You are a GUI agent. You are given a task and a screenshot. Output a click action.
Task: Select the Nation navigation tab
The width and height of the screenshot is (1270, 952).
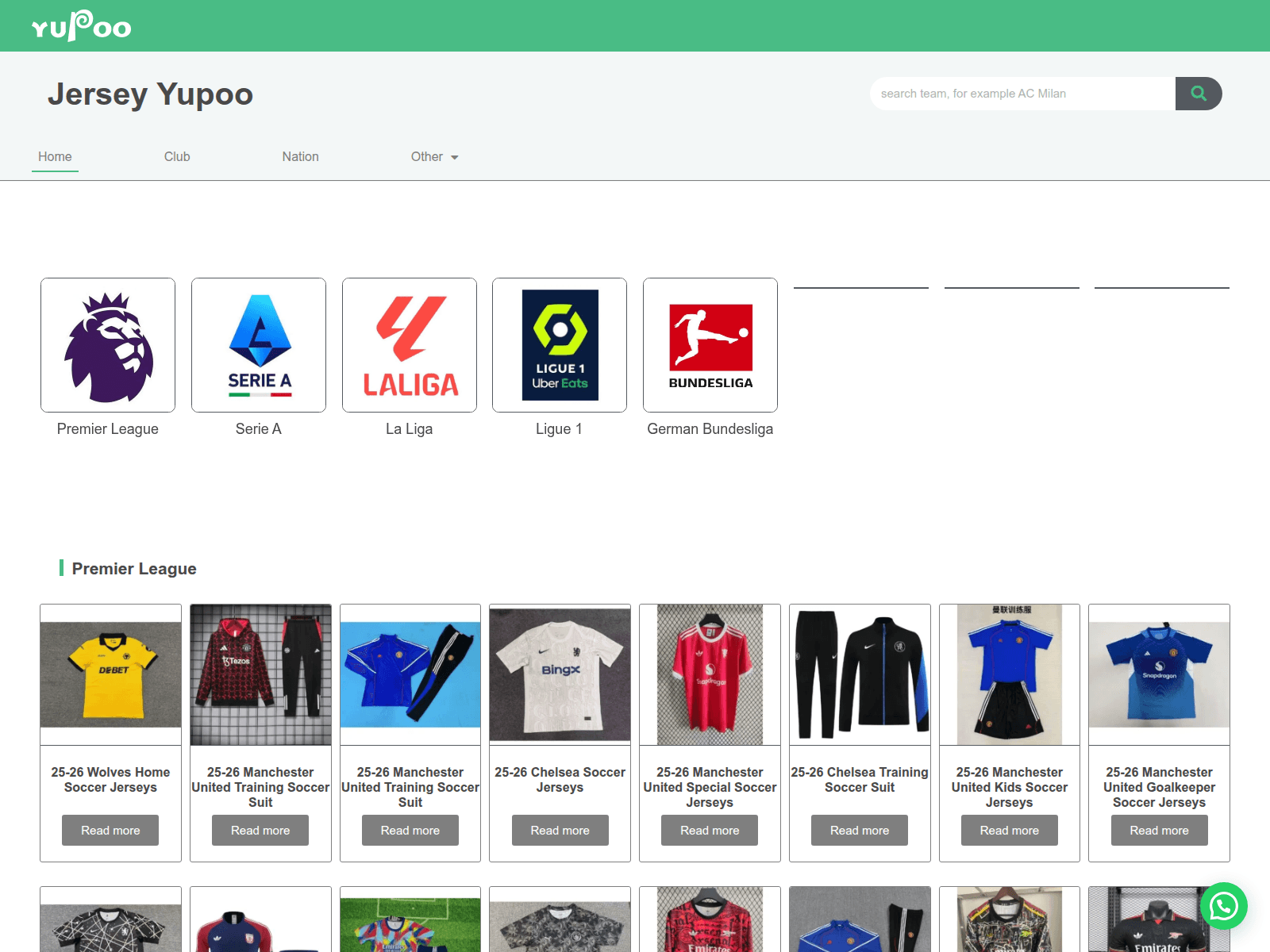(x=301, y=157)
